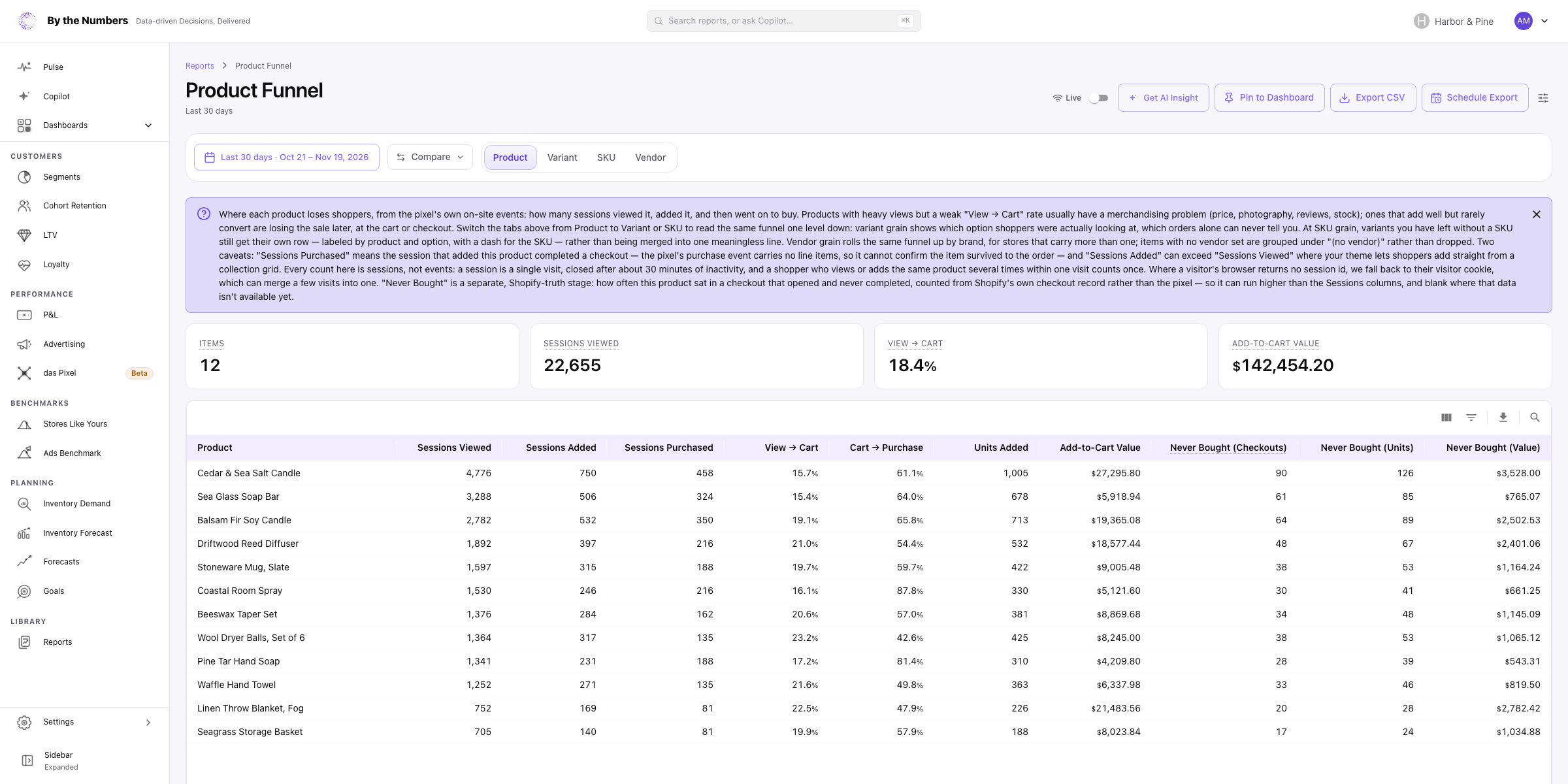
Task: Switch to the Vendor tab
Action: [651, 157]
